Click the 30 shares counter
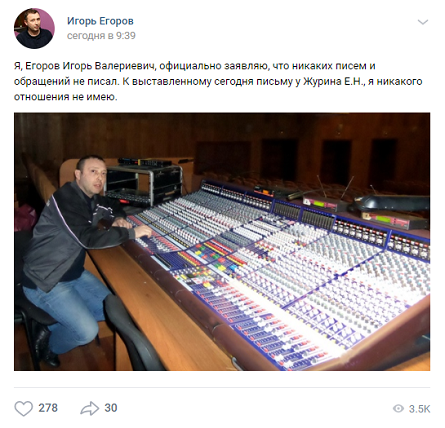Viewport: 445px width, 428px height. point(111,408)
